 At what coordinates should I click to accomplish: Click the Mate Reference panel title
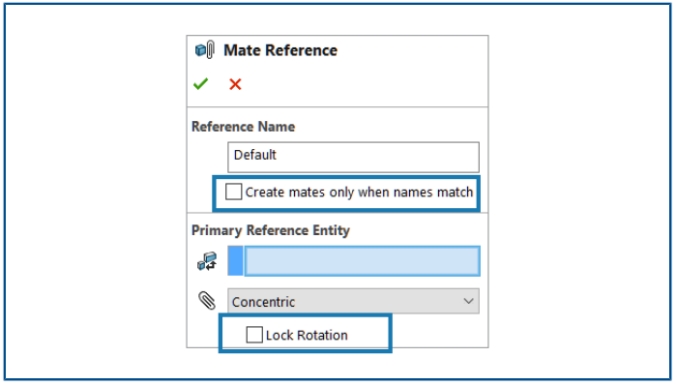[281, 50]
